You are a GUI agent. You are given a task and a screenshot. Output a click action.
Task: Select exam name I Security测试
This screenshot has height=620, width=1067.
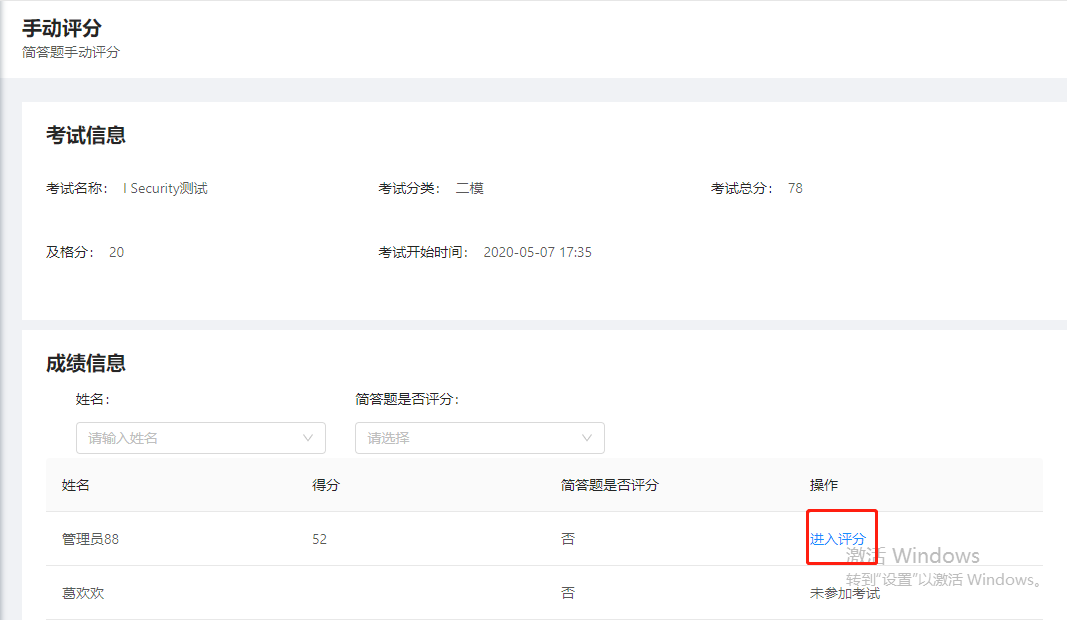click(165, 189)
